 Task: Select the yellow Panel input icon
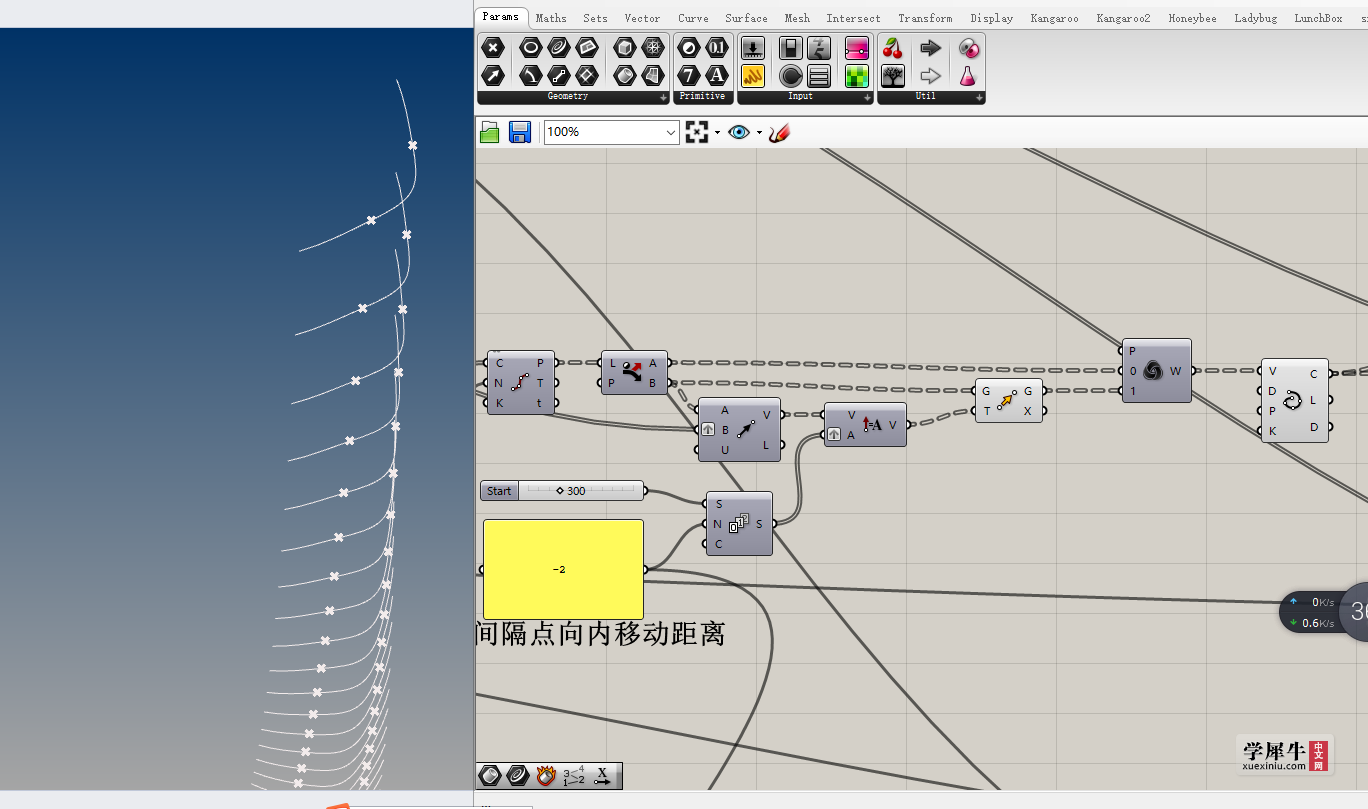(753, 75)
